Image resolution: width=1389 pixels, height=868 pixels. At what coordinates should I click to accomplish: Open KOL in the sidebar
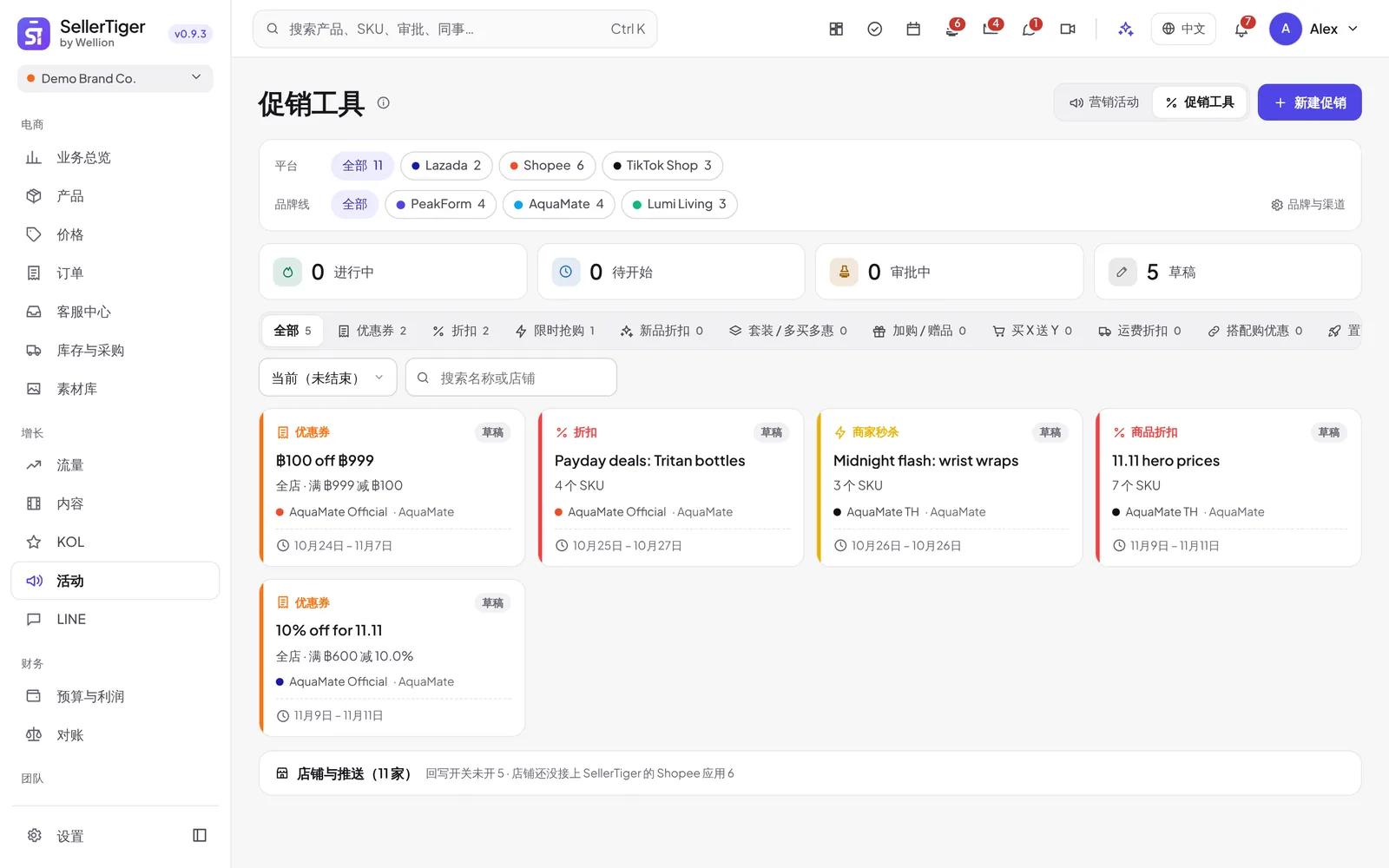coord(115,542)
